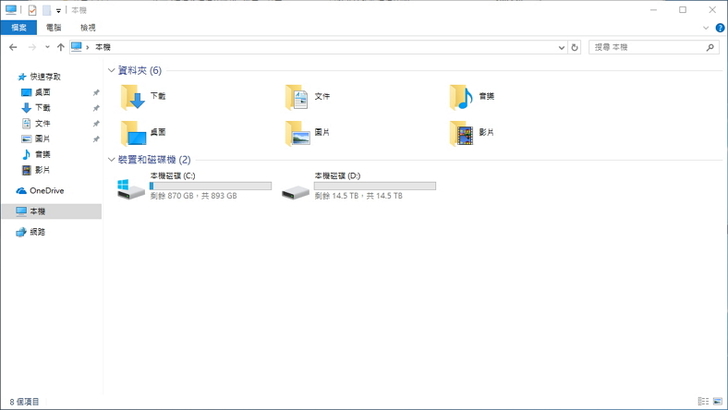
Task: Go back with the left arrow button
Action: [x=13, y=47]
